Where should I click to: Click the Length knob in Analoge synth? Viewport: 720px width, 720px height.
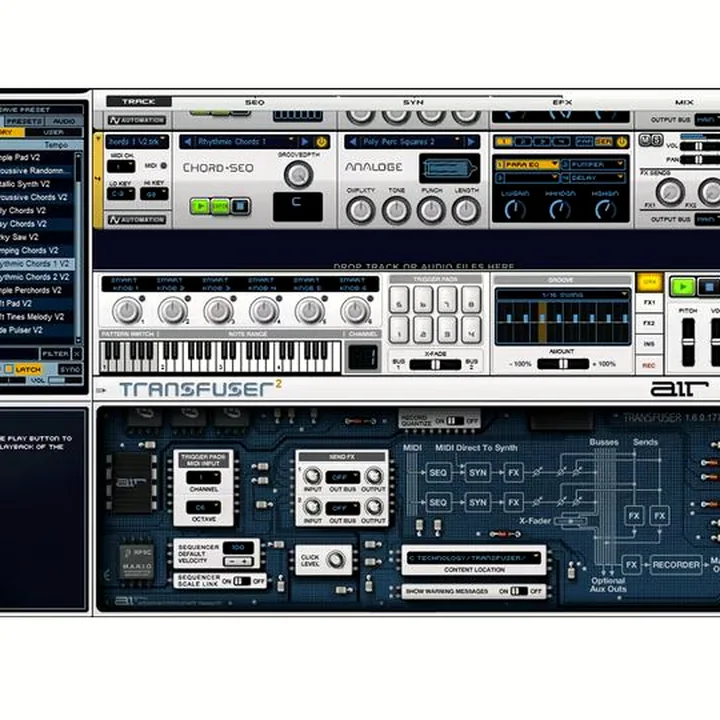point(466,210)
